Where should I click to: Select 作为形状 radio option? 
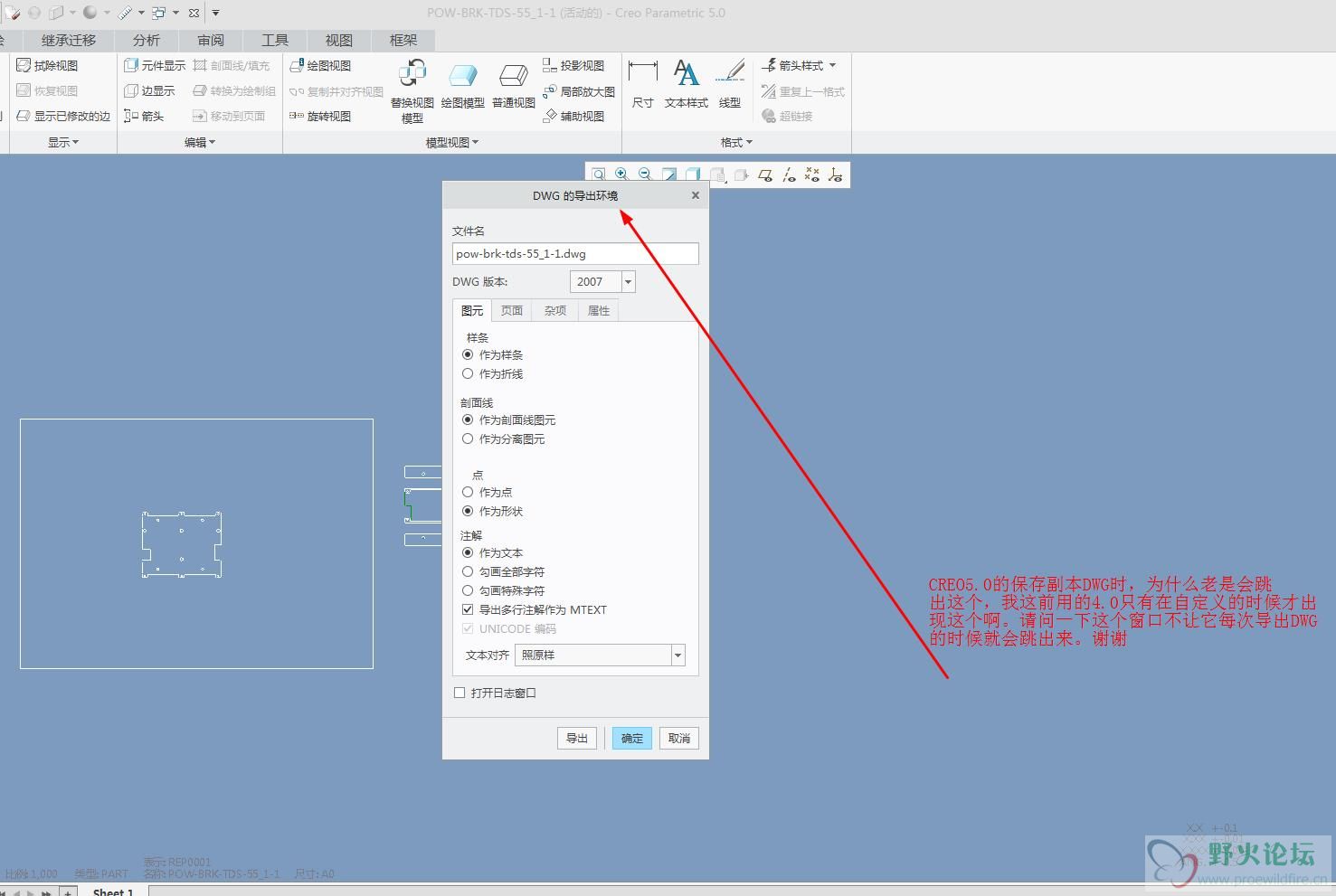click(x=468, y=511)
